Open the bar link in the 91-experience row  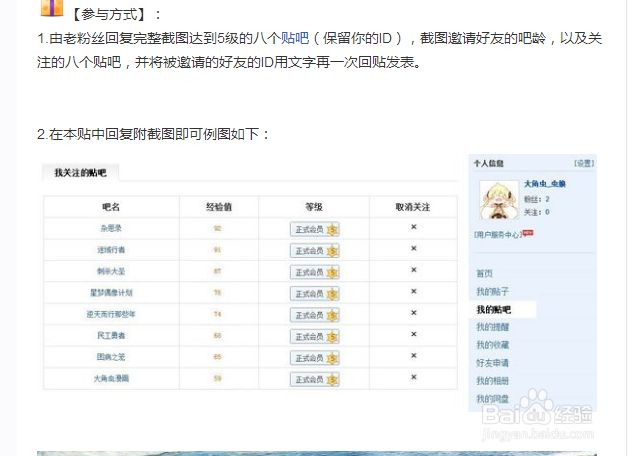(111, 250)
